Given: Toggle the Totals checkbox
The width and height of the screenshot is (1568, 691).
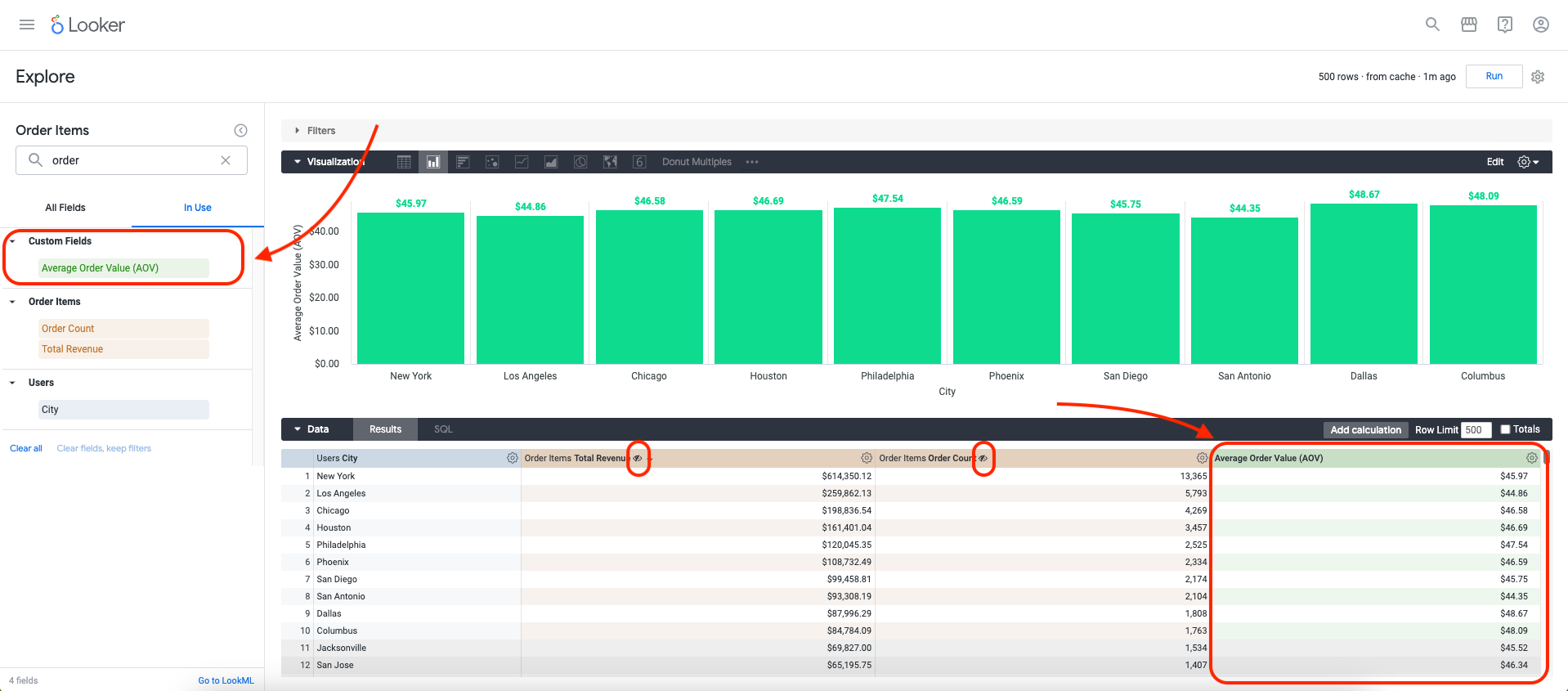Looking at the screenshot, I should [1505, 429].
